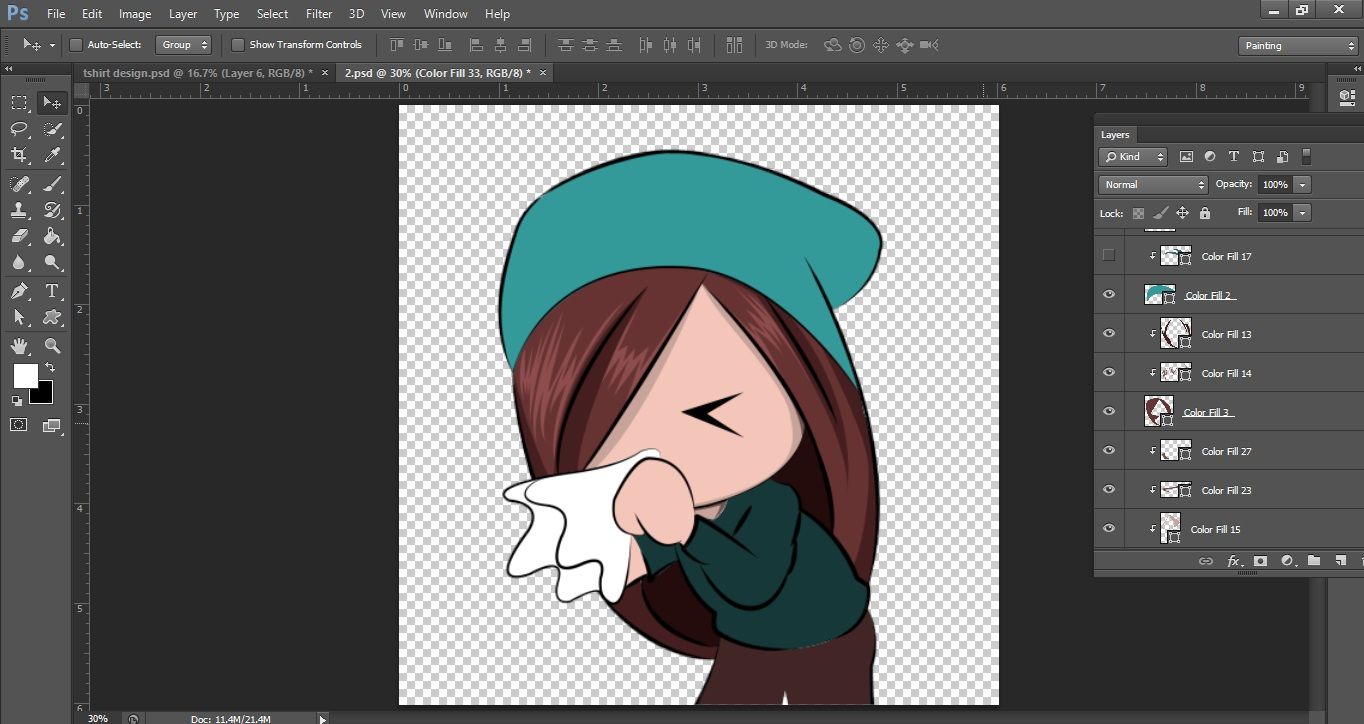Toggle Quick Mask mode
The image size is (1364, 724).
point(19,425)
